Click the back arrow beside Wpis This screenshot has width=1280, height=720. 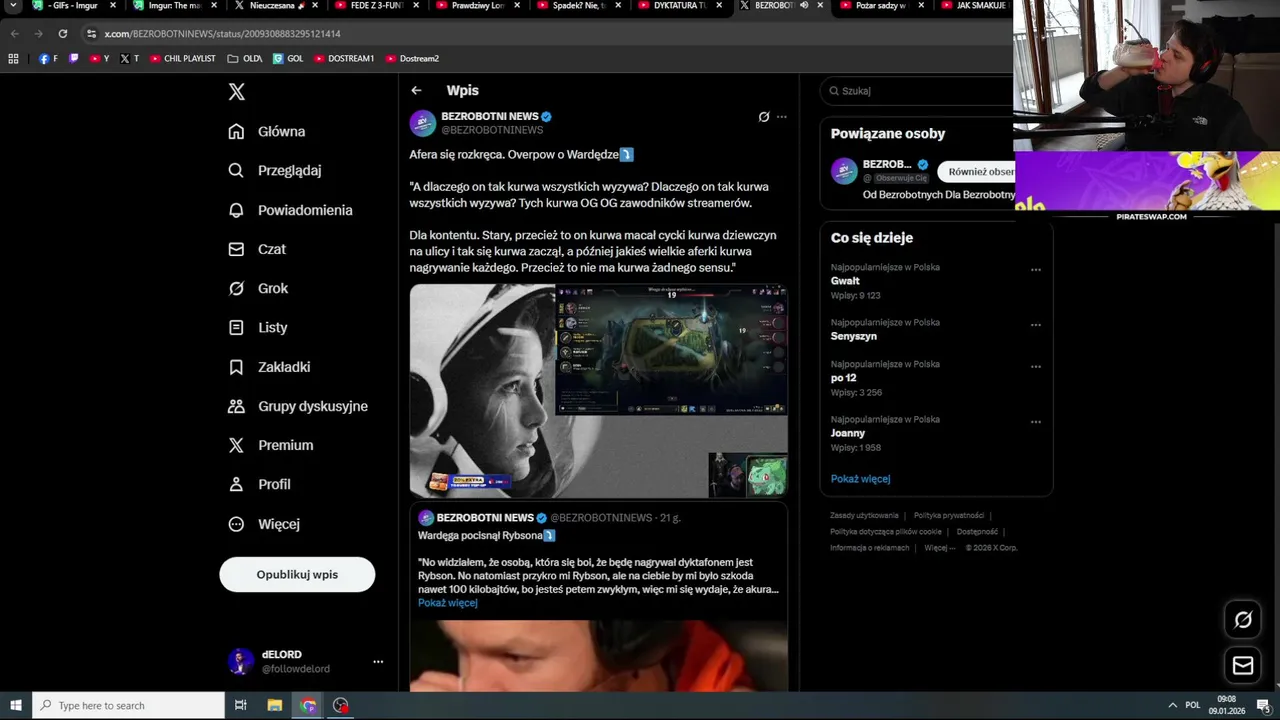pyautogui.click(x=416, y=90)
